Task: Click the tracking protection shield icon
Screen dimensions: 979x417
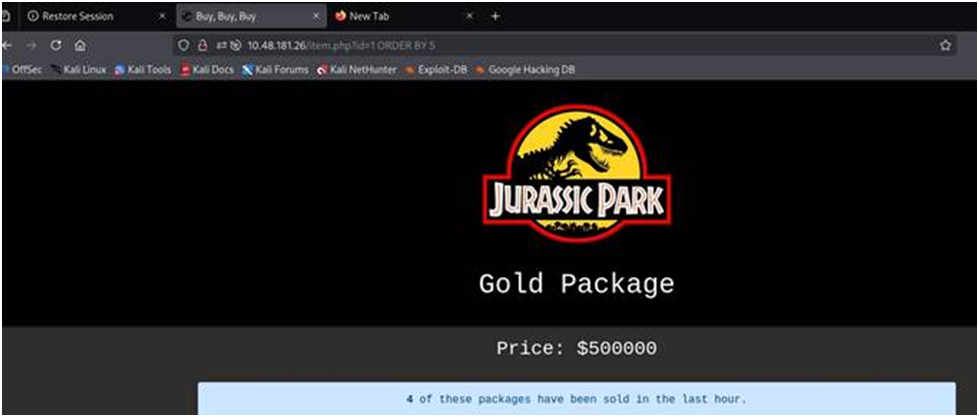Action: point(184,46)
